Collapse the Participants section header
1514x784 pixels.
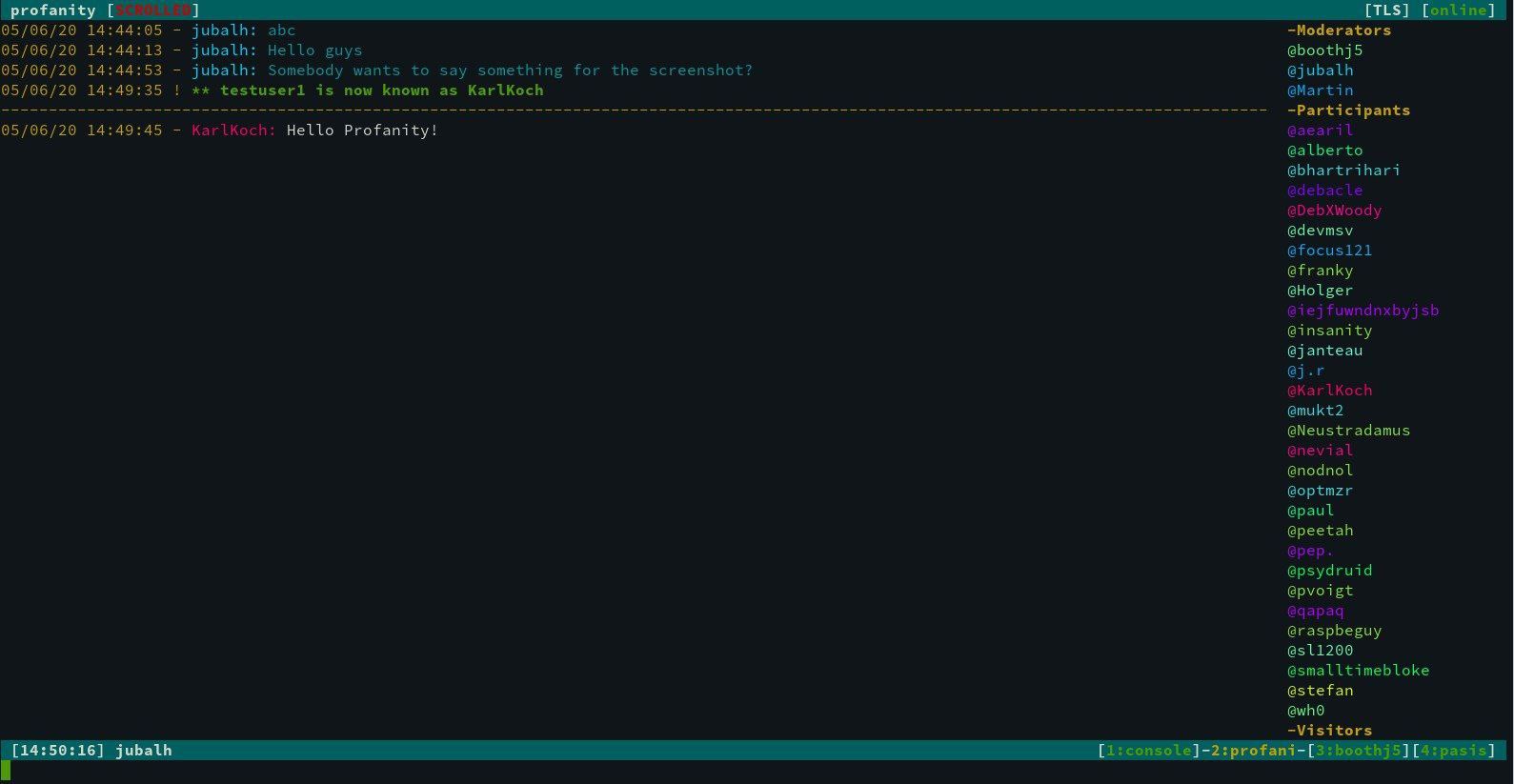(1348, 110)
